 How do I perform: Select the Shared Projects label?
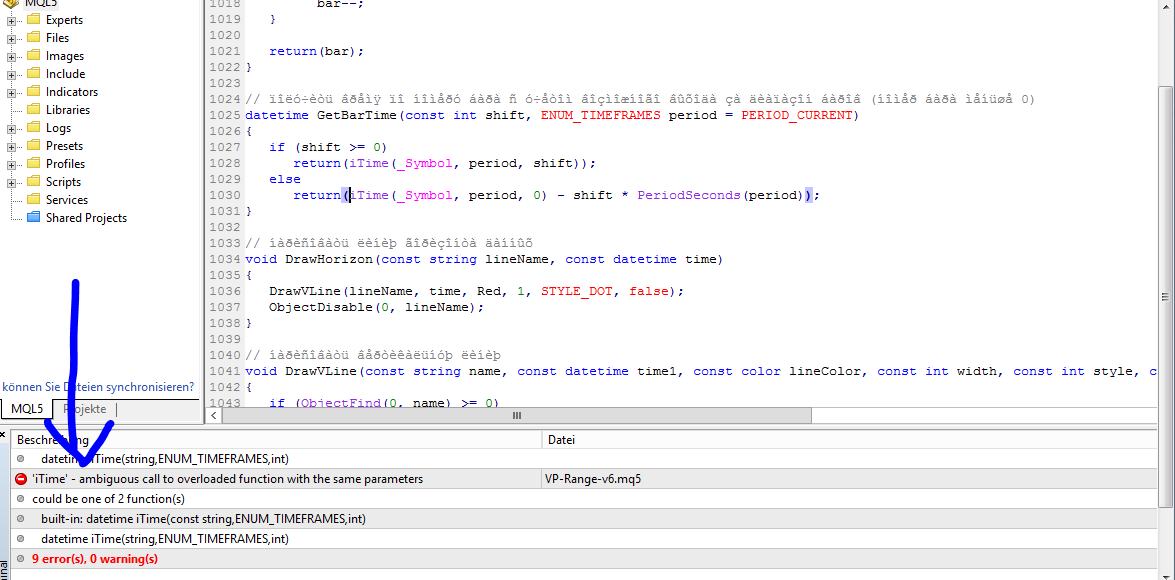coord(86,218)
